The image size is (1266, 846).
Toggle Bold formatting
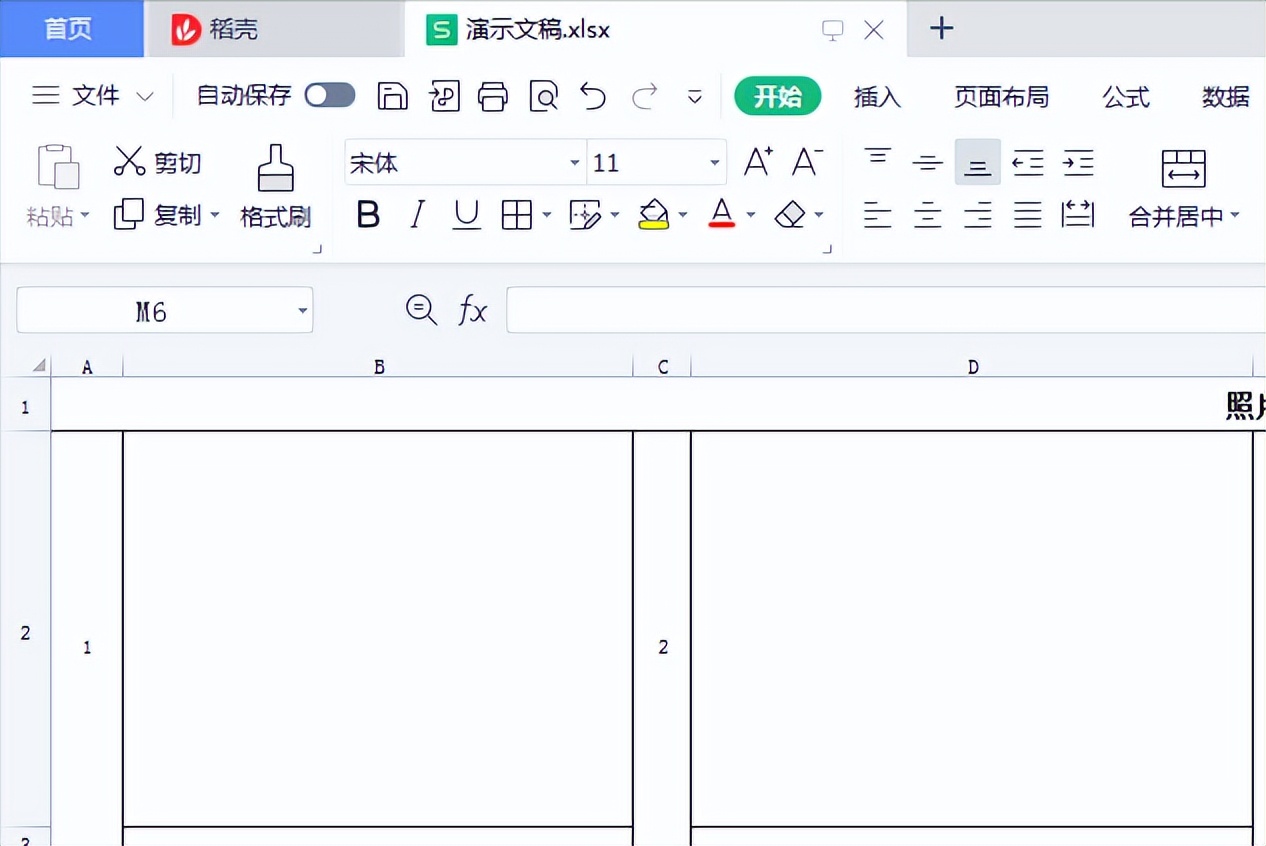pos(368,214)
